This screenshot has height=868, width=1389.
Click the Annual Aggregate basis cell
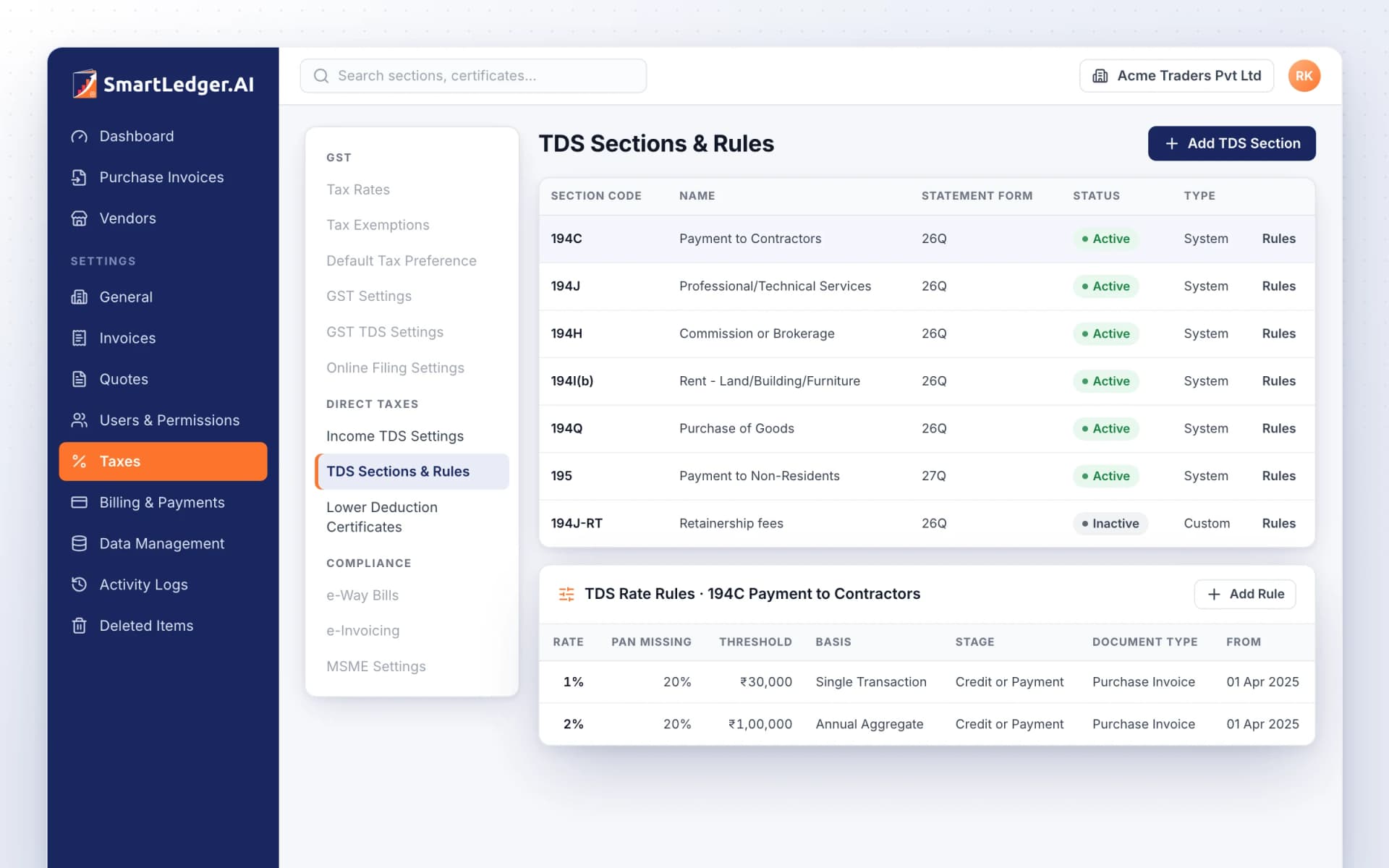[870, 724]
